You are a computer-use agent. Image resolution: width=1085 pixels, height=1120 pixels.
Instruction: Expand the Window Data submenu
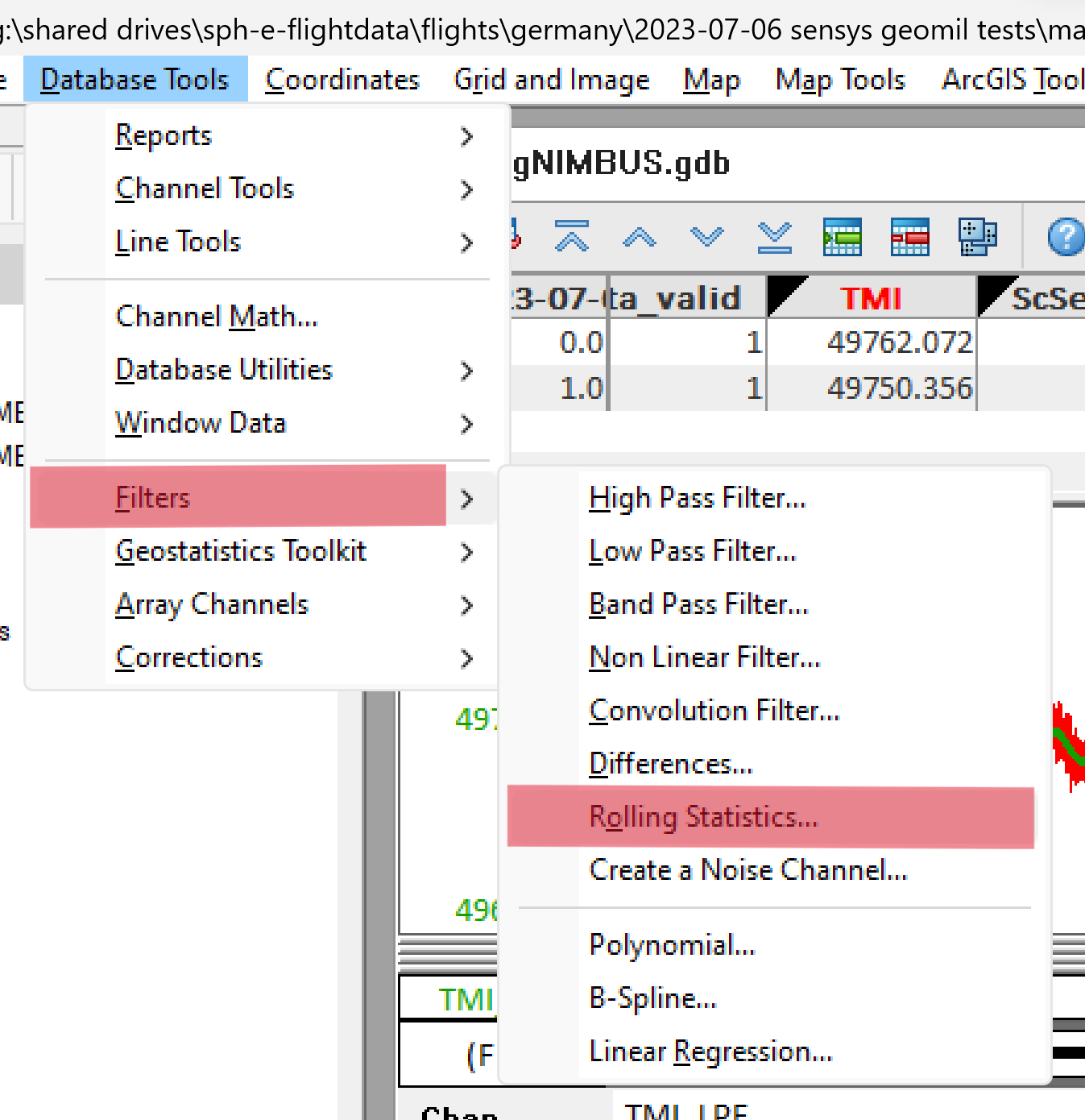(201, 422)
